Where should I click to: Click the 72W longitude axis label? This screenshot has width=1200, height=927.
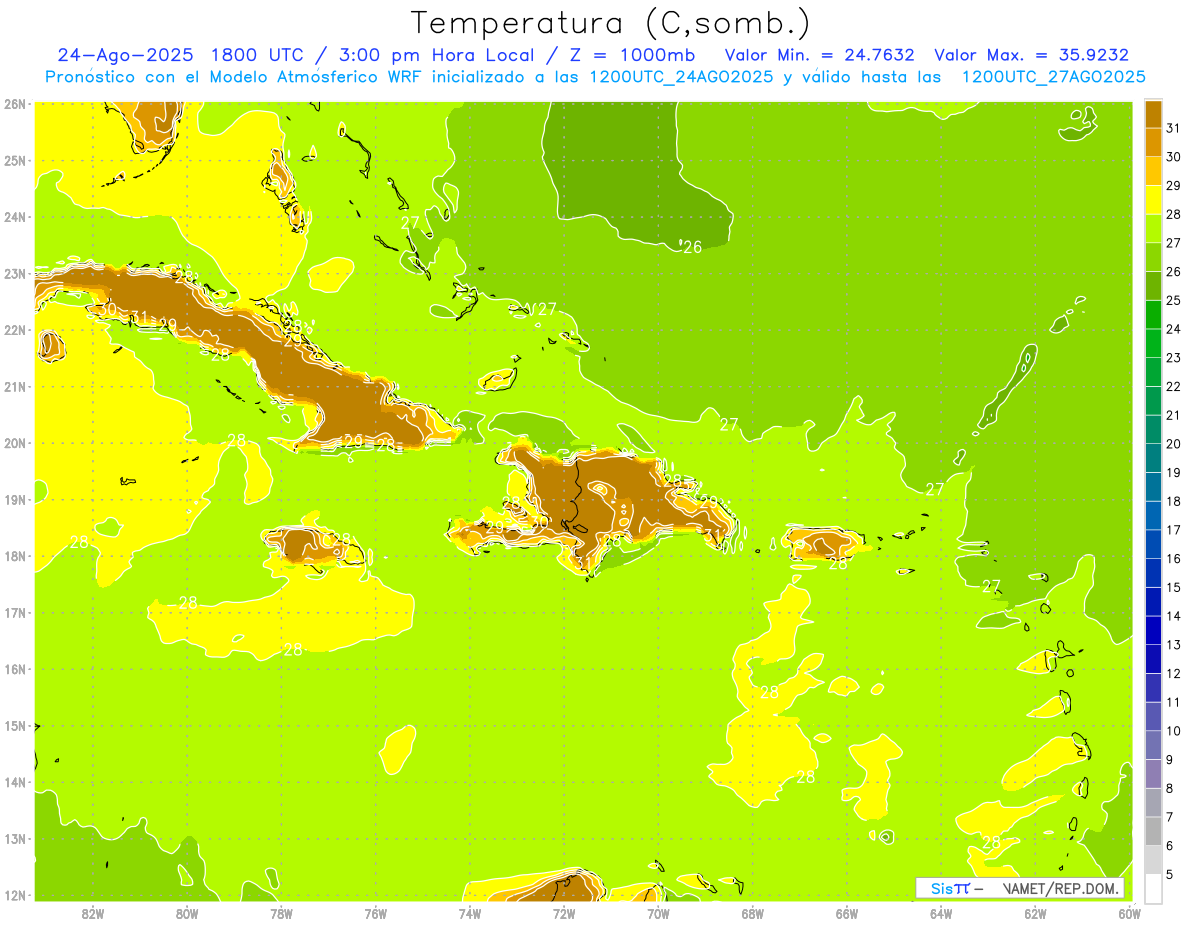pos(564,913)
